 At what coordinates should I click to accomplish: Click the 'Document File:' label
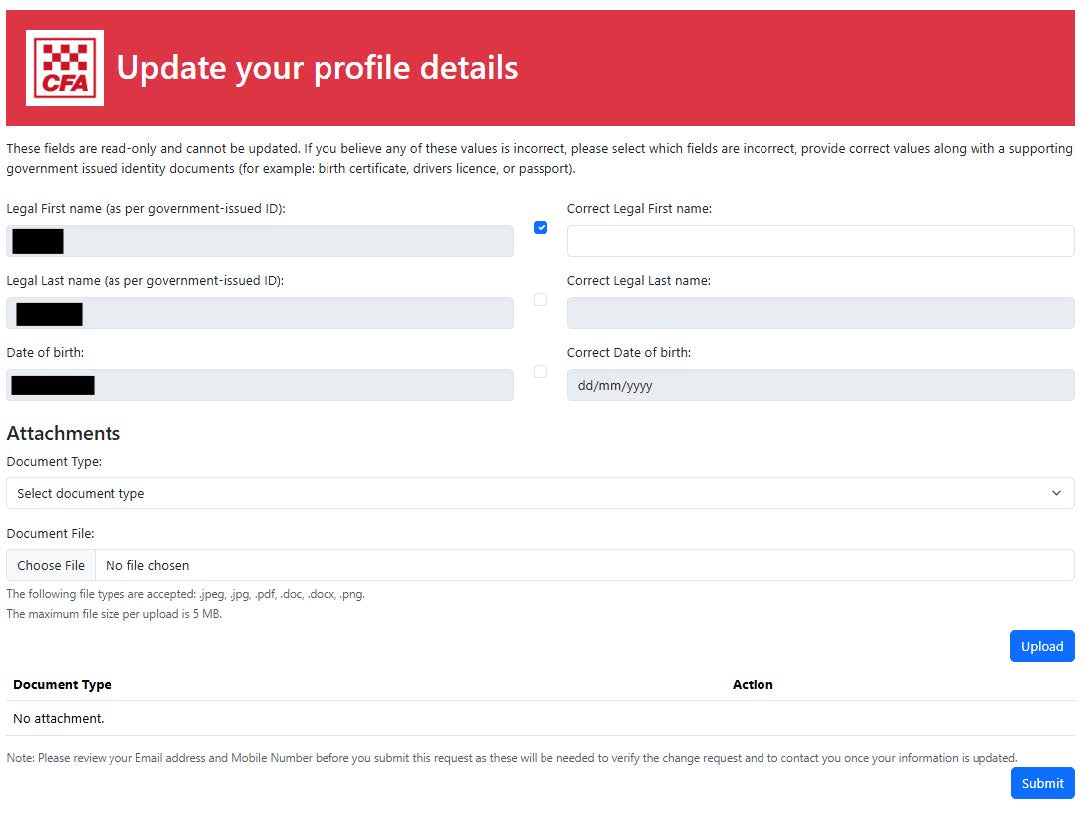50,533
